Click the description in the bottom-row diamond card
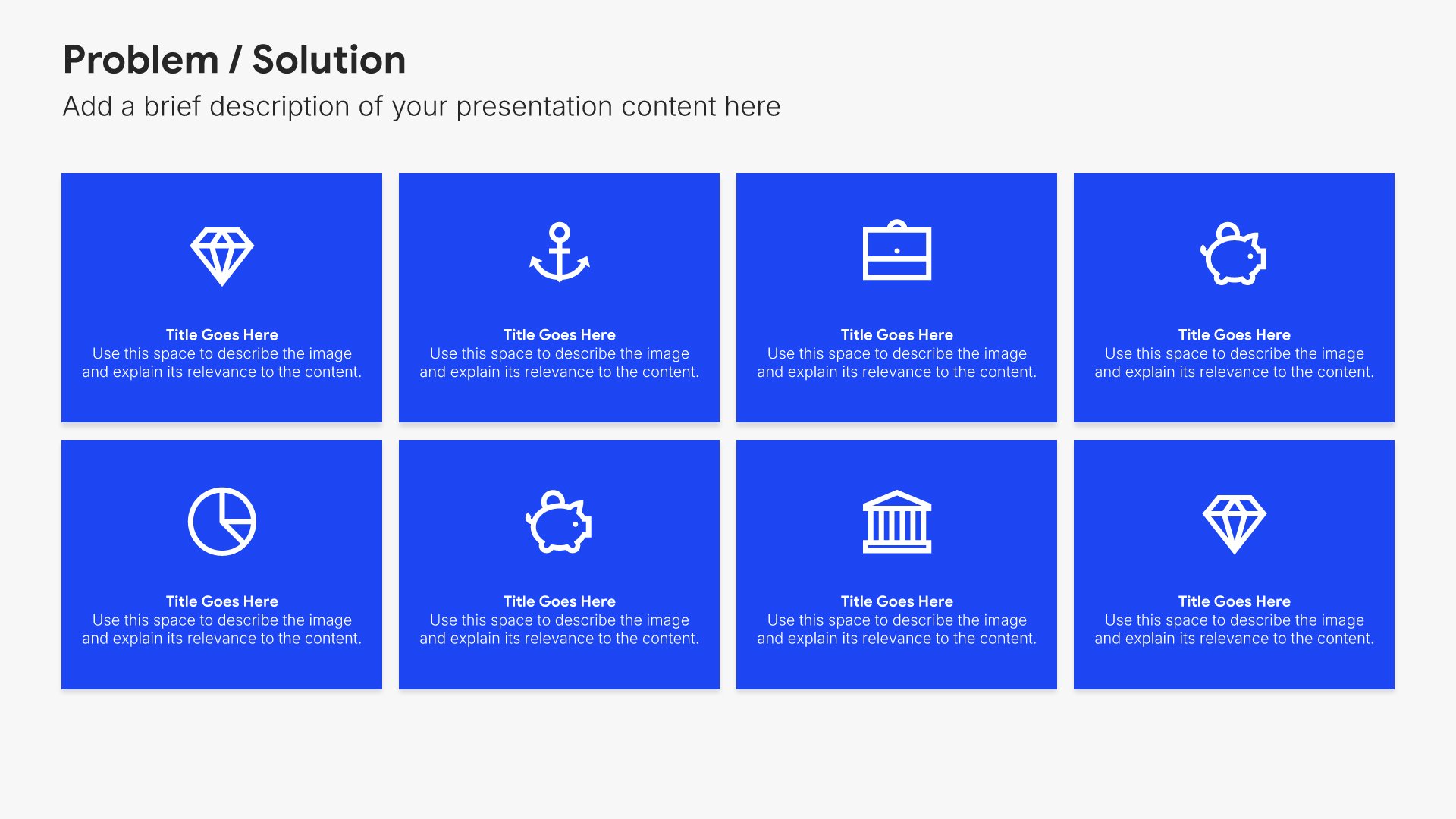Image resolution: width=1456 pixels, height=819 pixels. pos(1235,629)
